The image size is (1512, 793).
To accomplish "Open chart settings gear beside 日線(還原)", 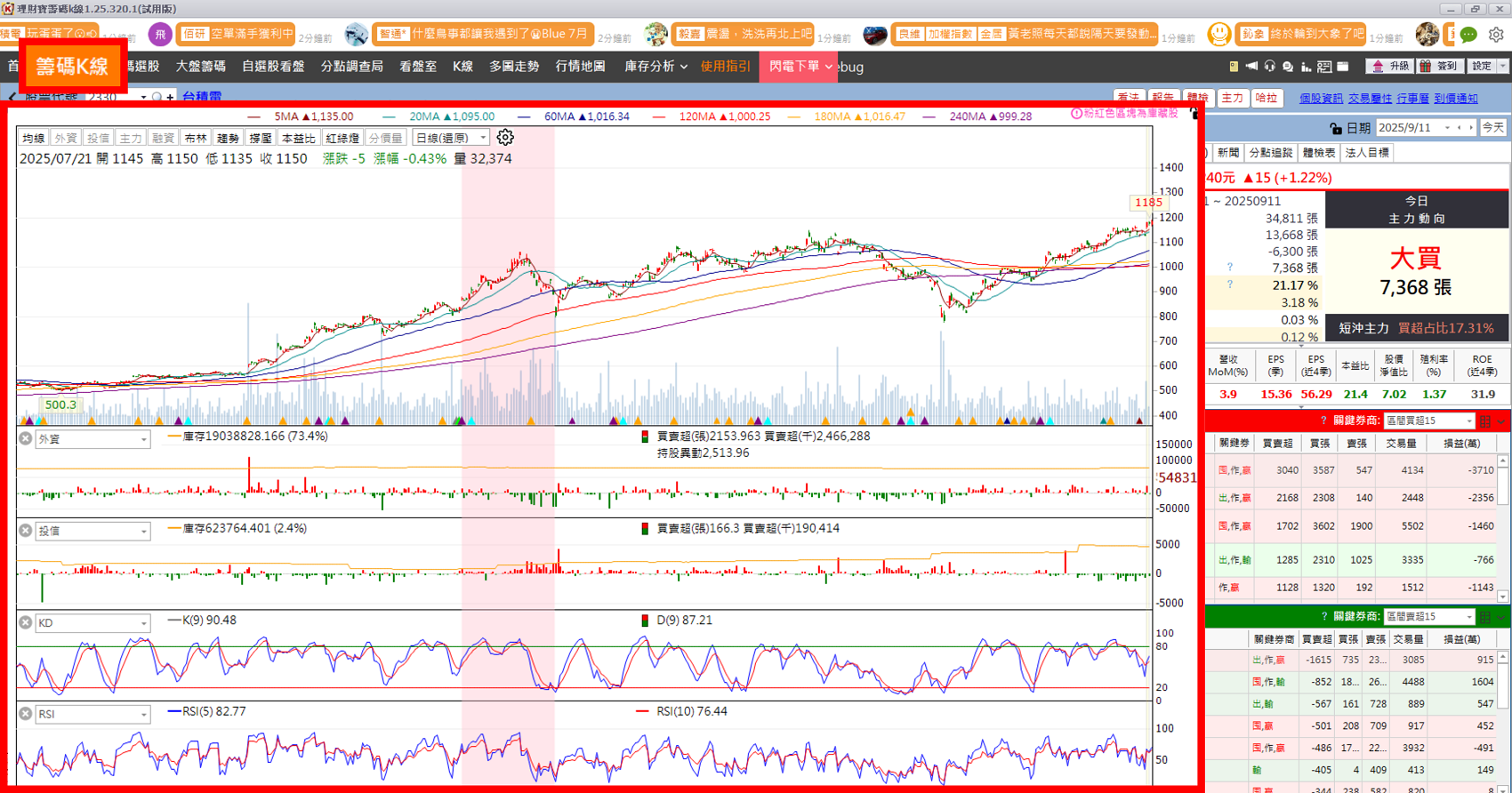I will coord(505,138).
